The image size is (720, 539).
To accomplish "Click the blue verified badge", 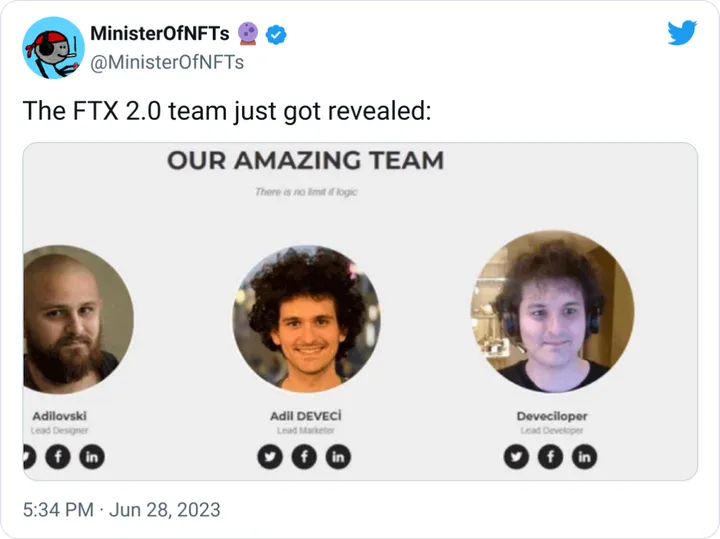I will (277, 35).
